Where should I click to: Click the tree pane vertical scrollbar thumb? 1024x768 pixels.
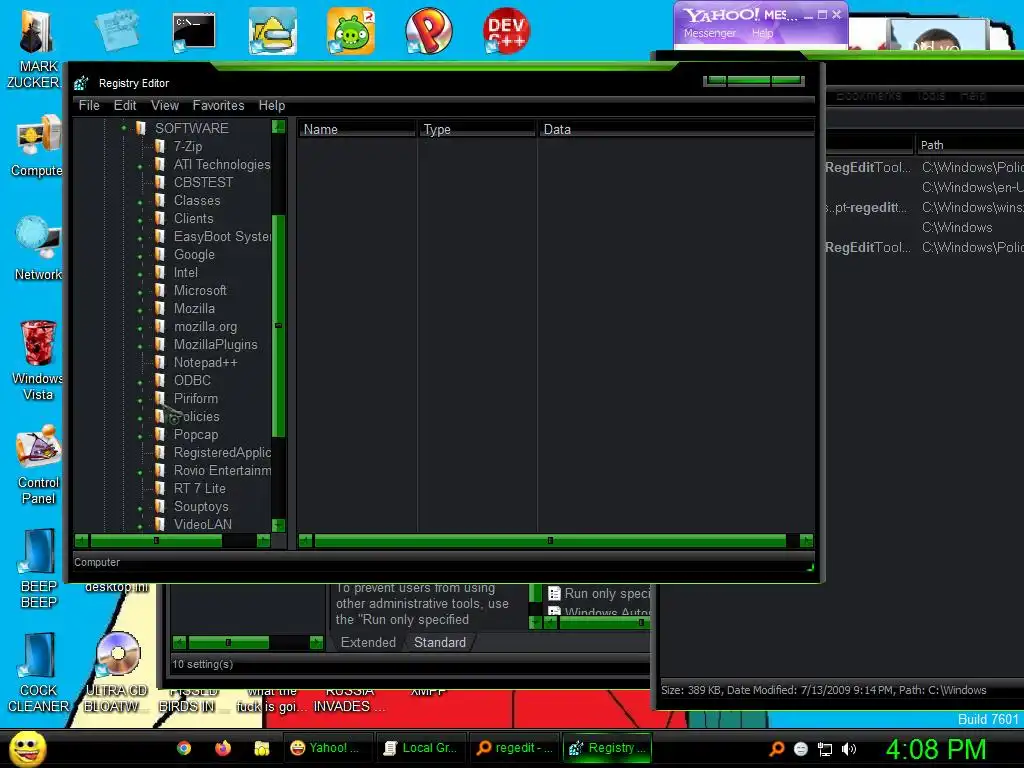[278, 325]
